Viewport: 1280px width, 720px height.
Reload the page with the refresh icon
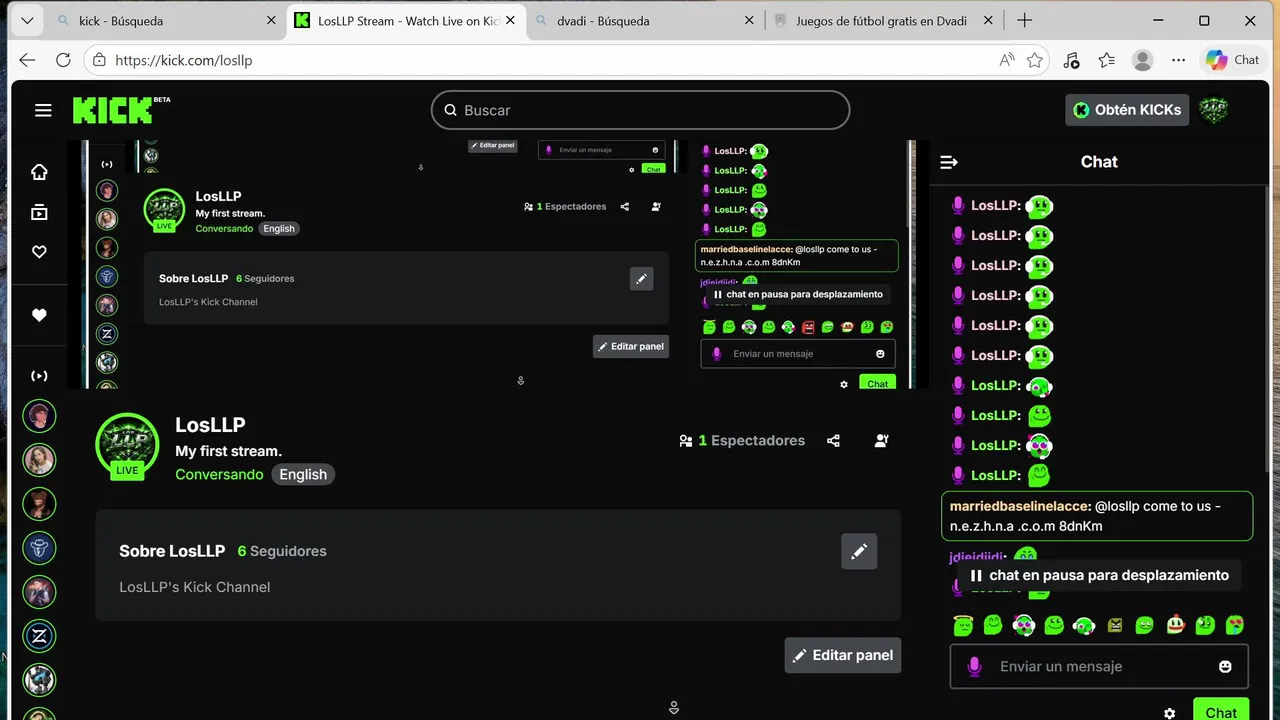(63, 60)
